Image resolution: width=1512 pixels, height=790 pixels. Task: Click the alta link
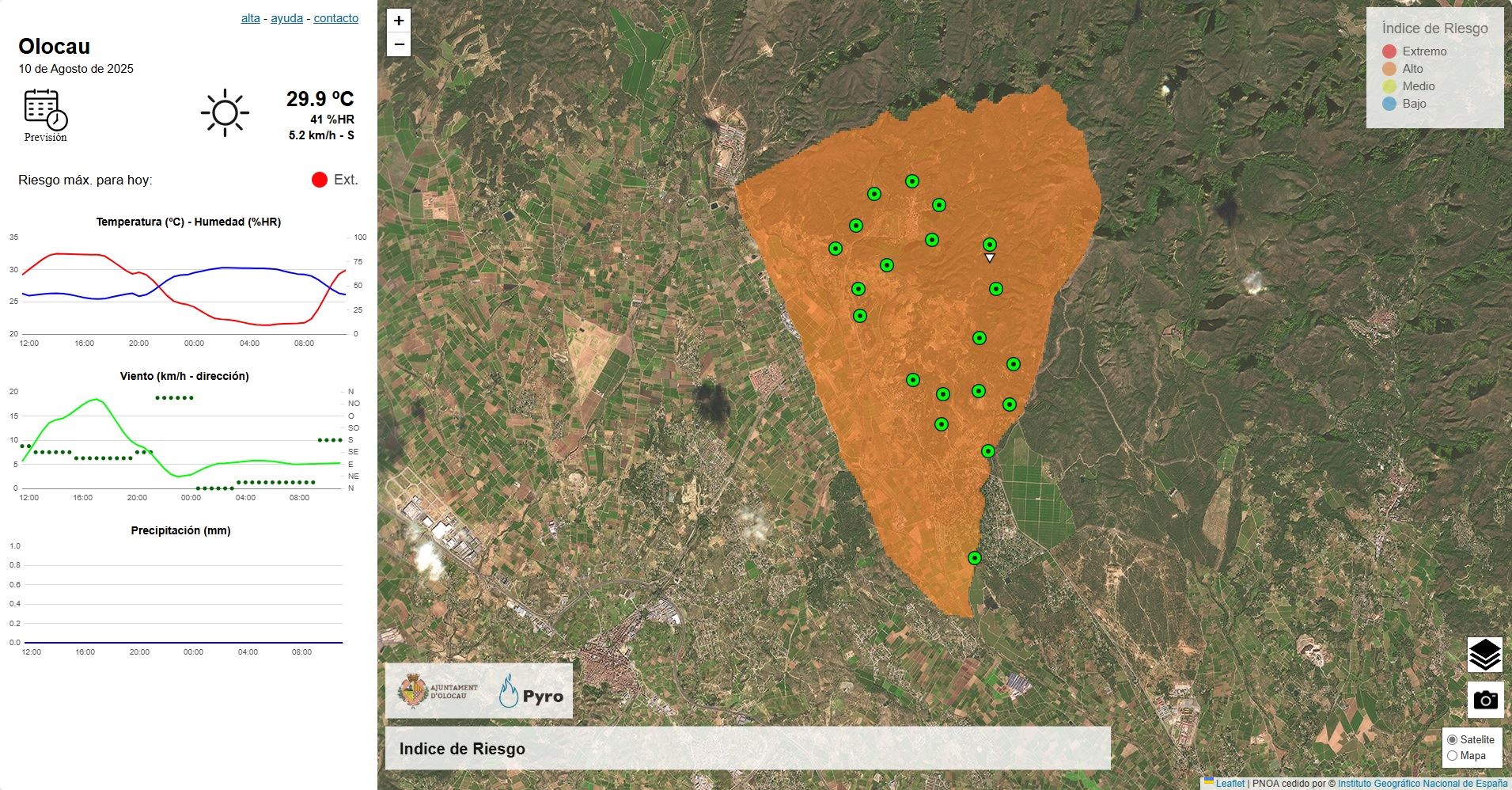(x=250, y=17)
